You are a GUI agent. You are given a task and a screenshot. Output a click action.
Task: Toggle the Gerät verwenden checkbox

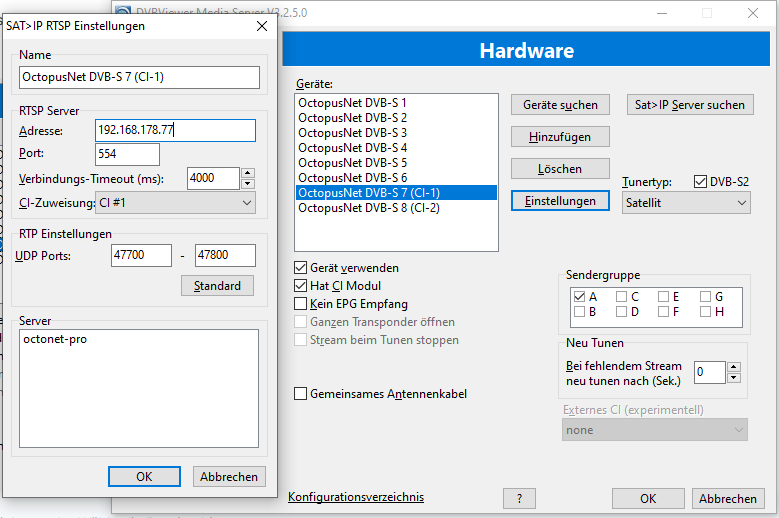point(301,268)
